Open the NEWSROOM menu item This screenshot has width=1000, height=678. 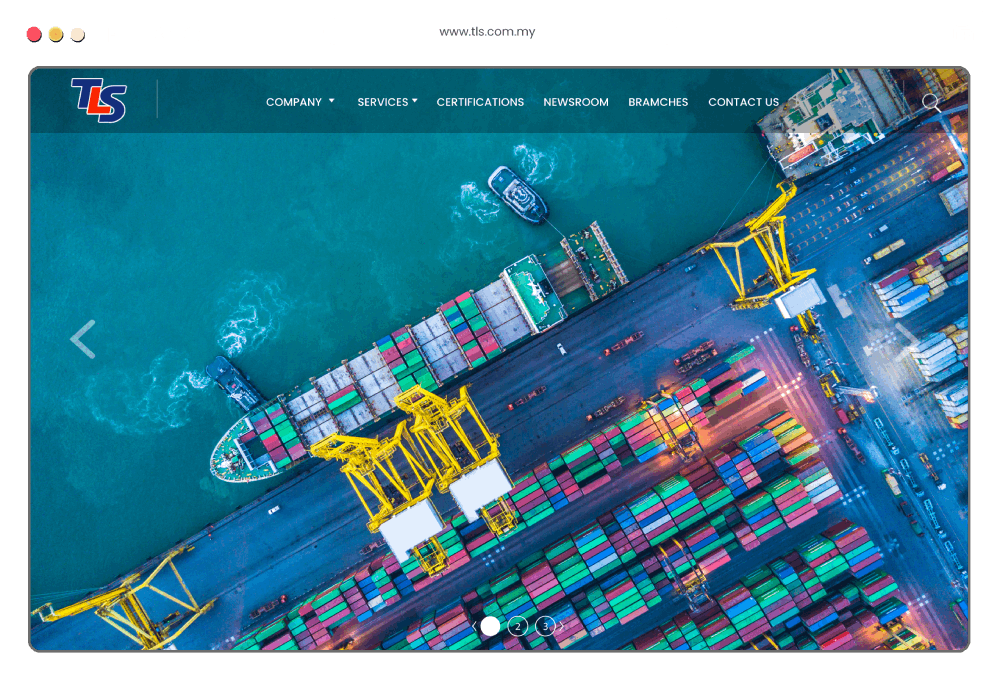[x=576, y=102]
